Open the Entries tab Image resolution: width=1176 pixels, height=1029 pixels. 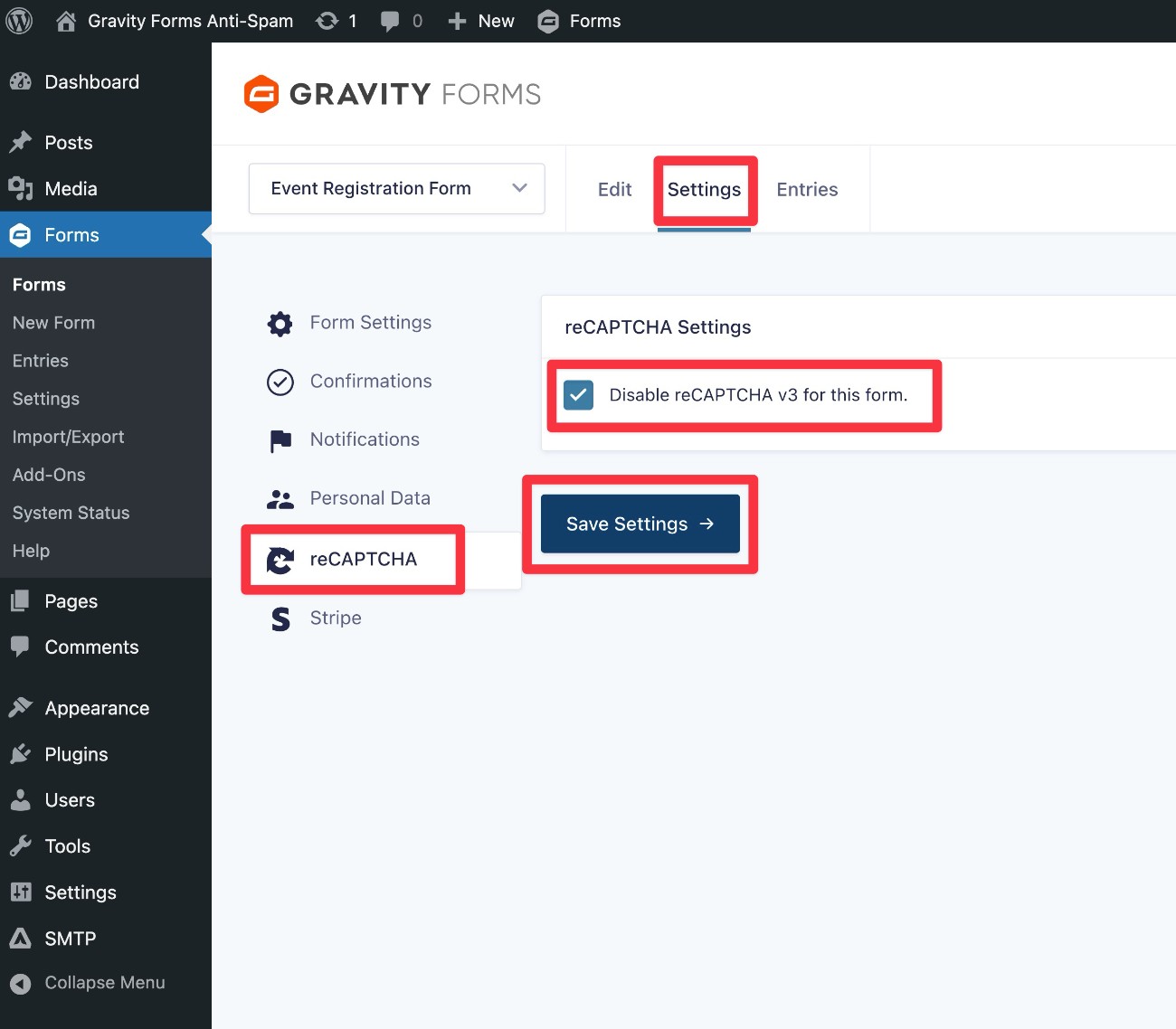tap(806, 190)
